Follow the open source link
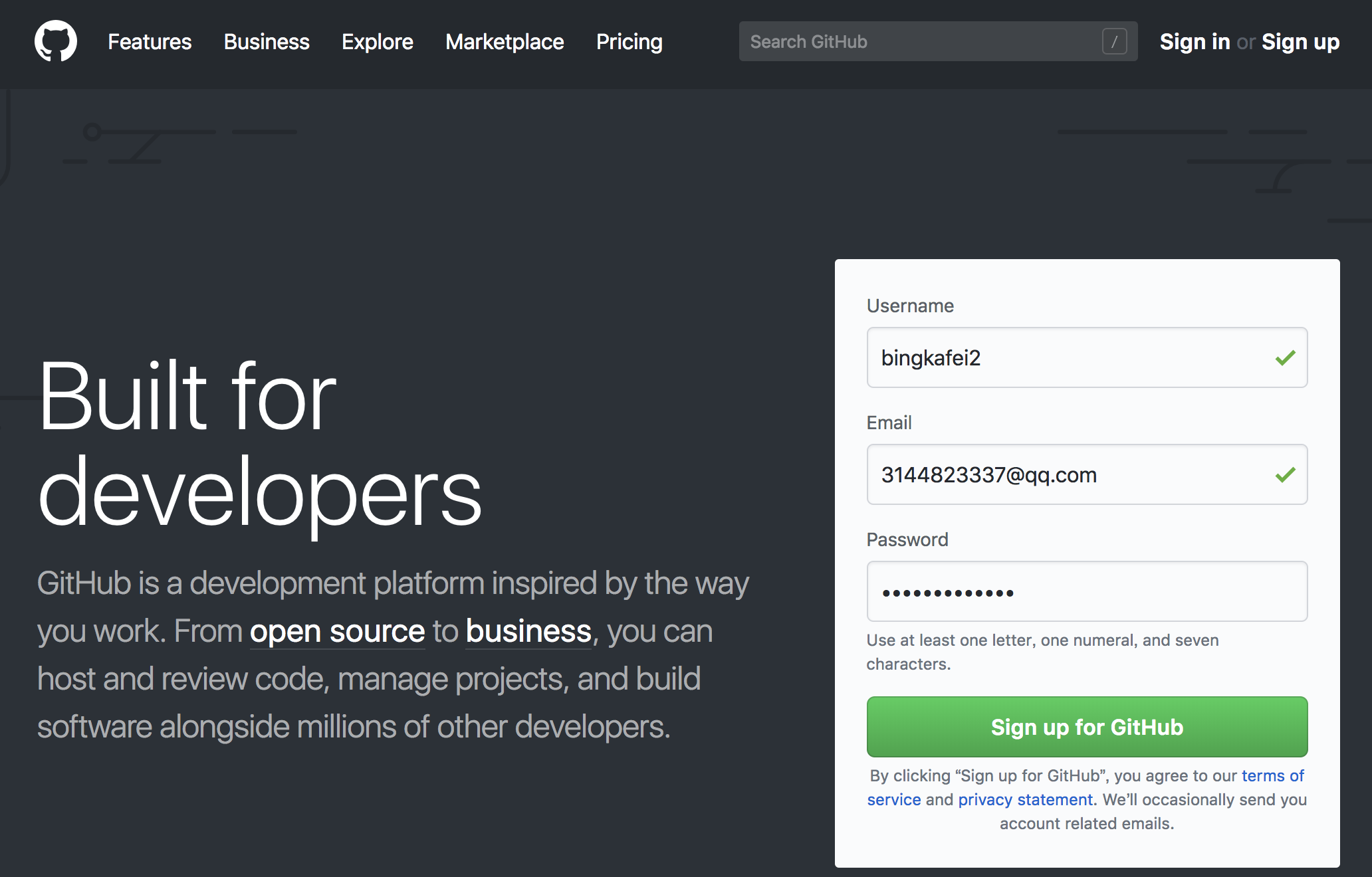The width and height of the screenshot is (1372, 877). coord(337,631)
